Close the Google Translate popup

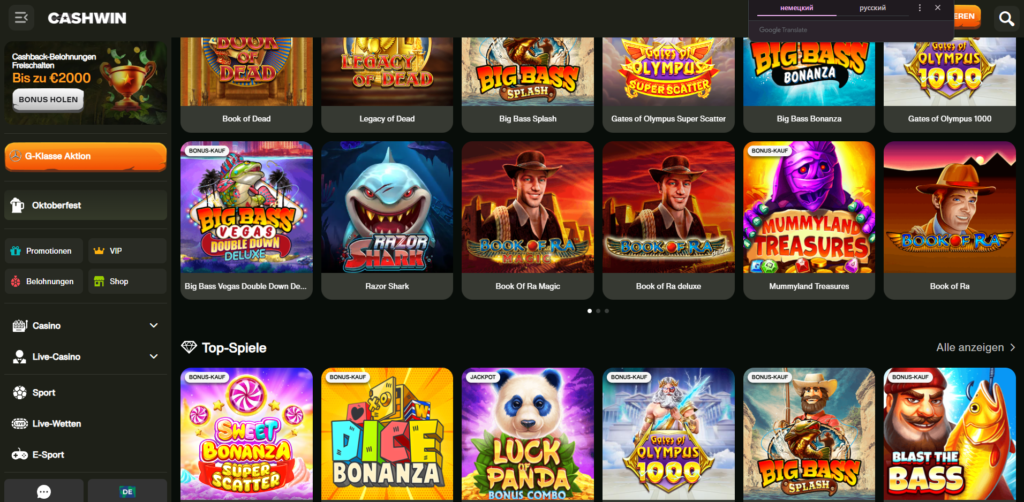(x=938, y=8)
